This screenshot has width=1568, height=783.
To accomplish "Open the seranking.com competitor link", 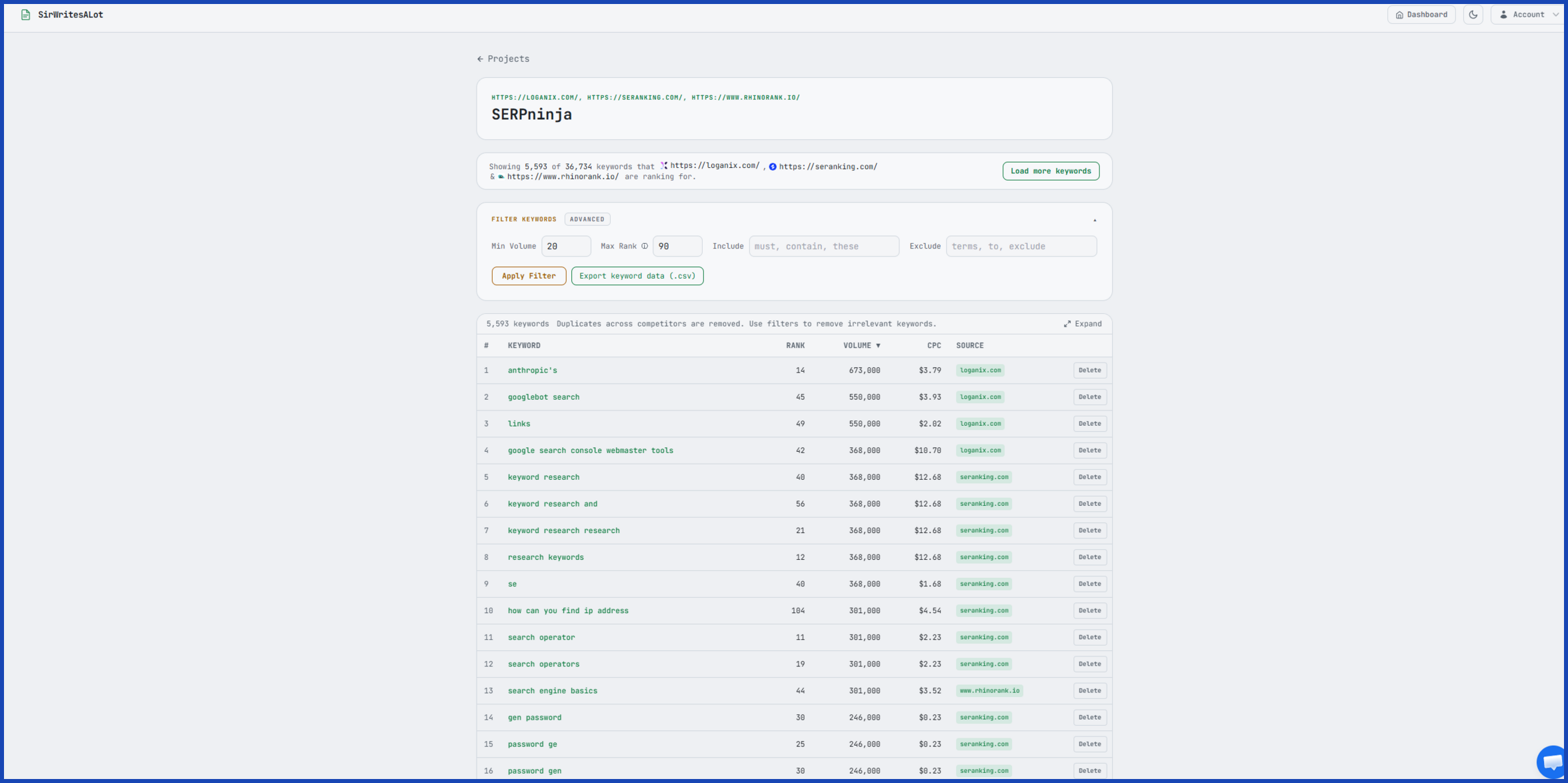I will coord(828,167).
